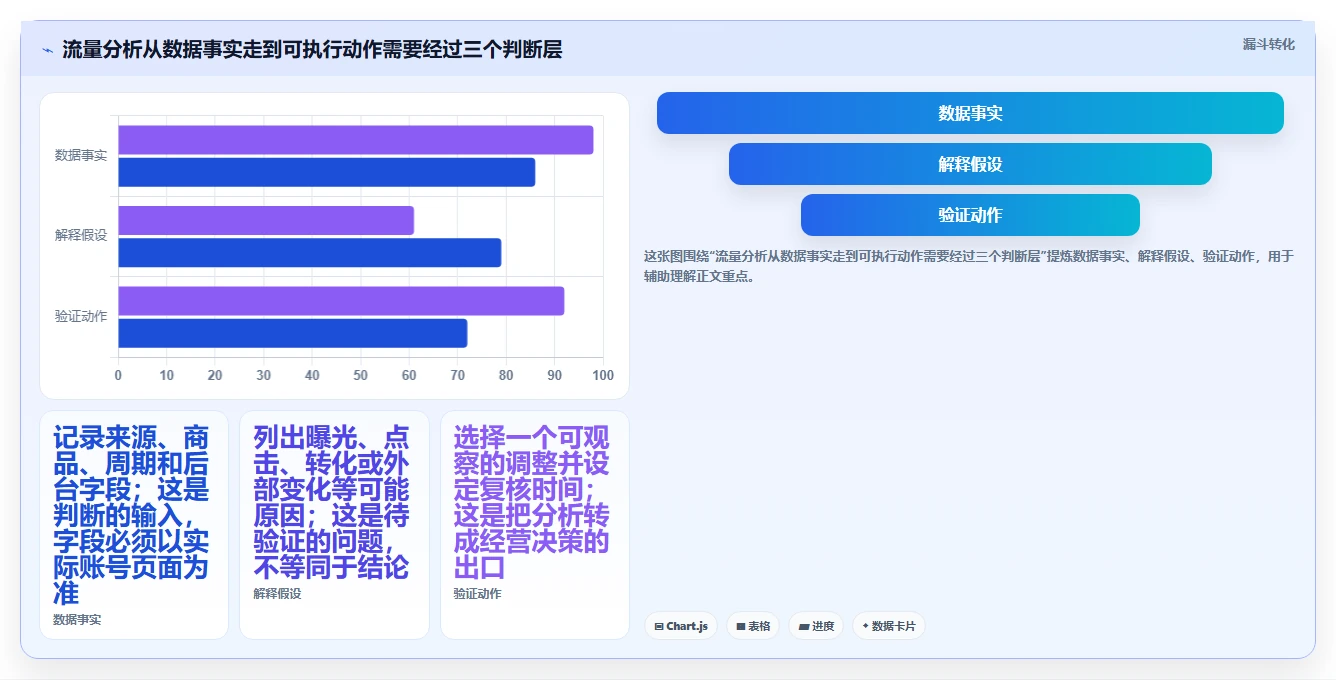Open the Chart.js chip

tap(680, 626)
